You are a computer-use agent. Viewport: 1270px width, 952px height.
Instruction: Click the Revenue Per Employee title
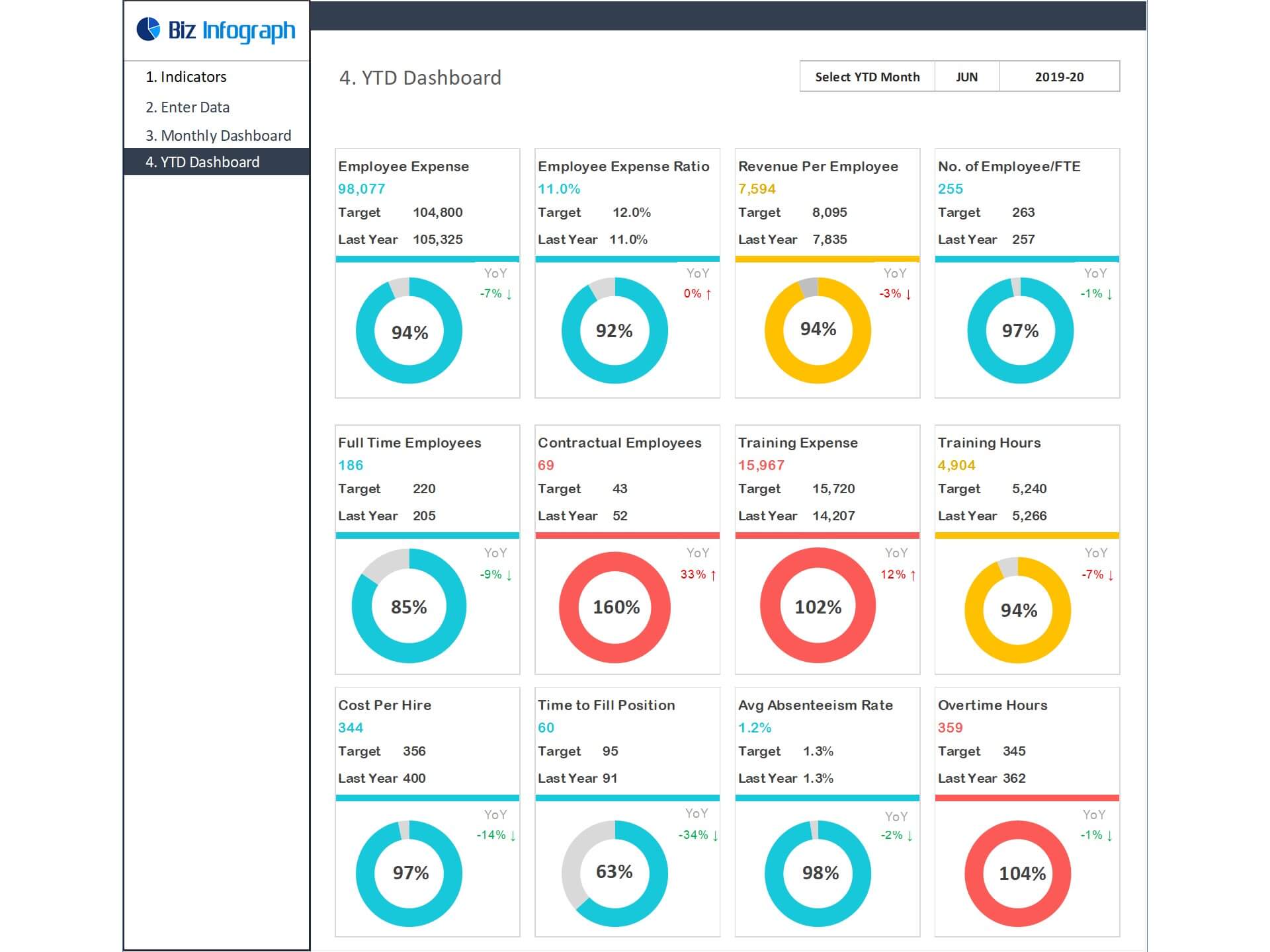coord(818,167)
